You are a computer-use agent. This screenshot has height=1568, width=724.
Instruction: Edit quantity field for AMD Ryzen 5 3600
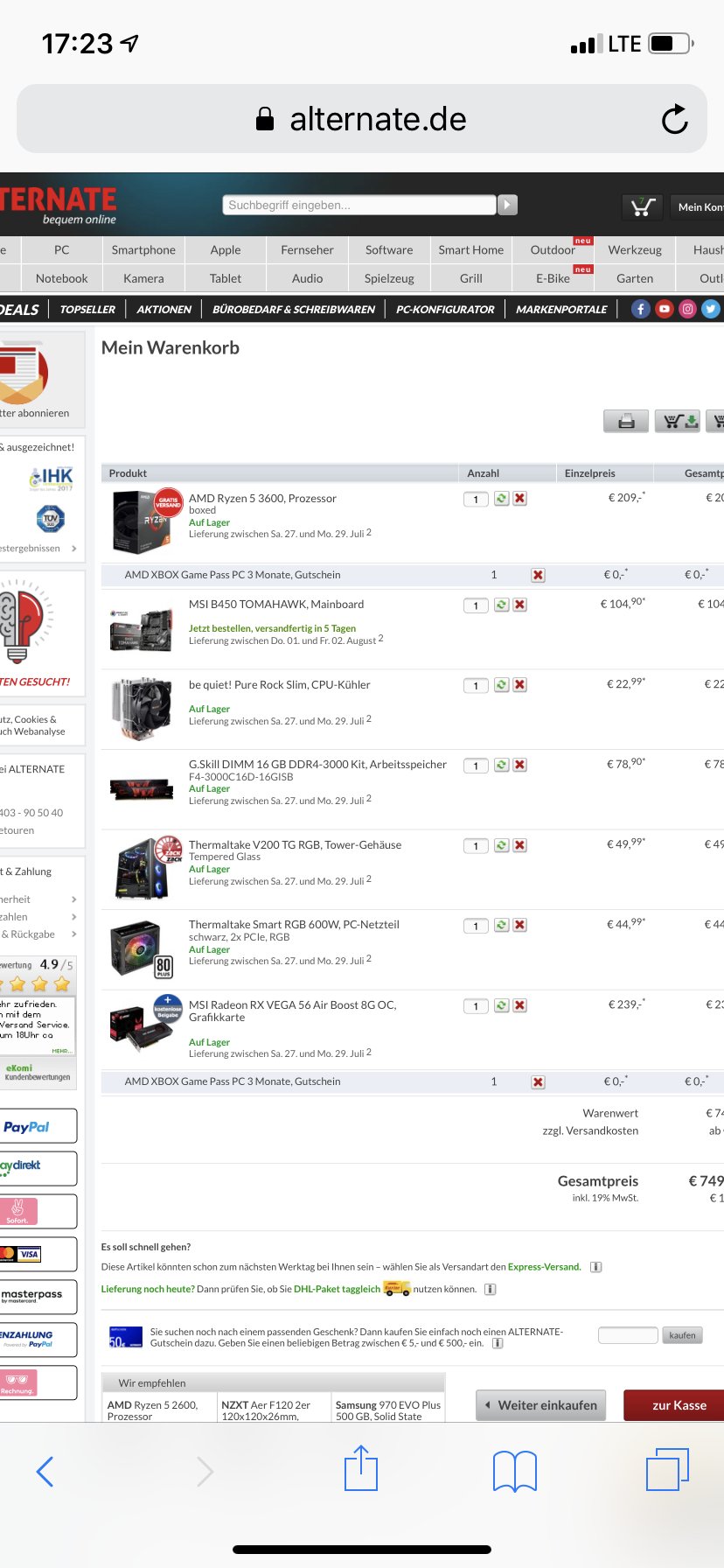coord(476,500)
